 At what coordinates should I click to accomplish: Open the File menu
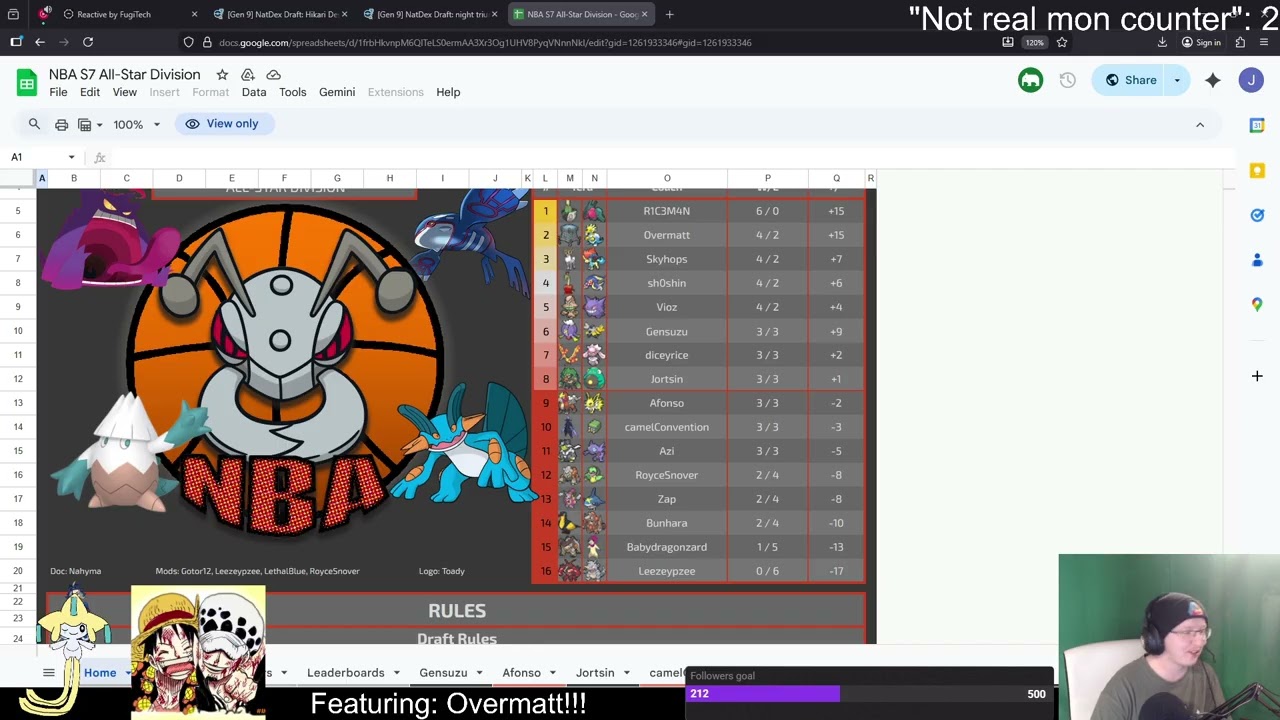(58, 92)
